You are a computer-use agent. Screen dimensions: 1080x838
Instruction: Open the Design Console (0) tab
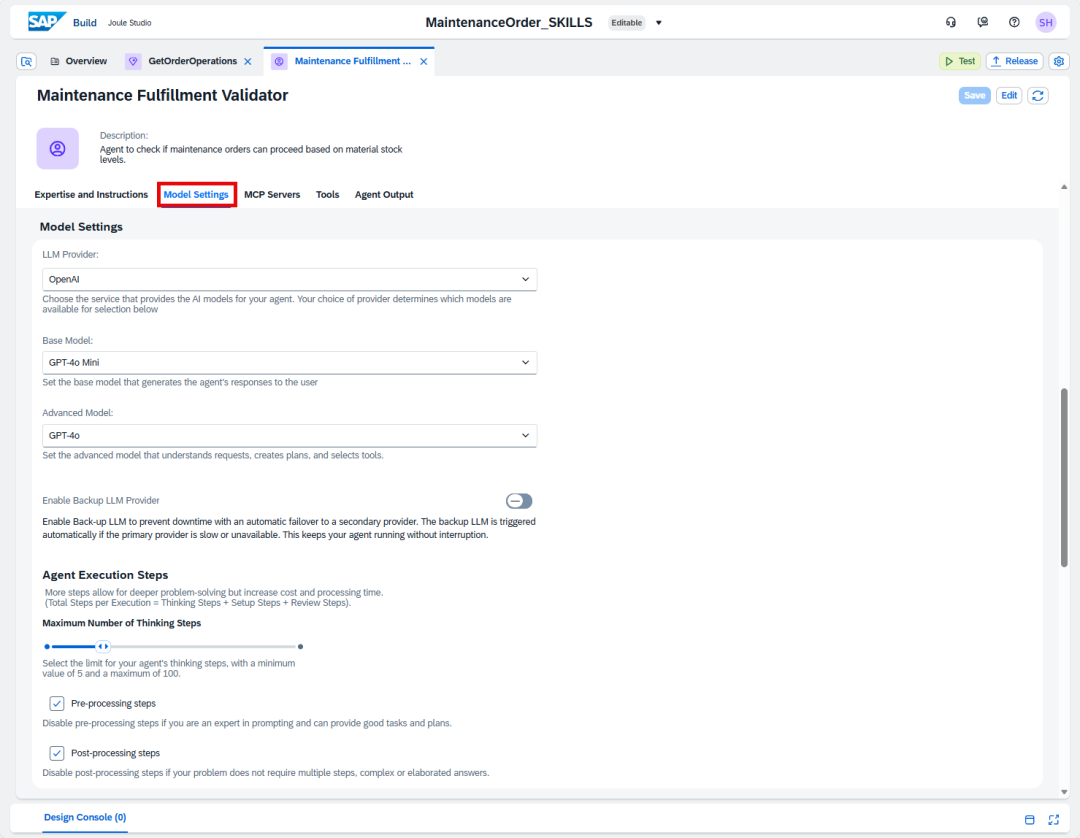tap(85, 817)
